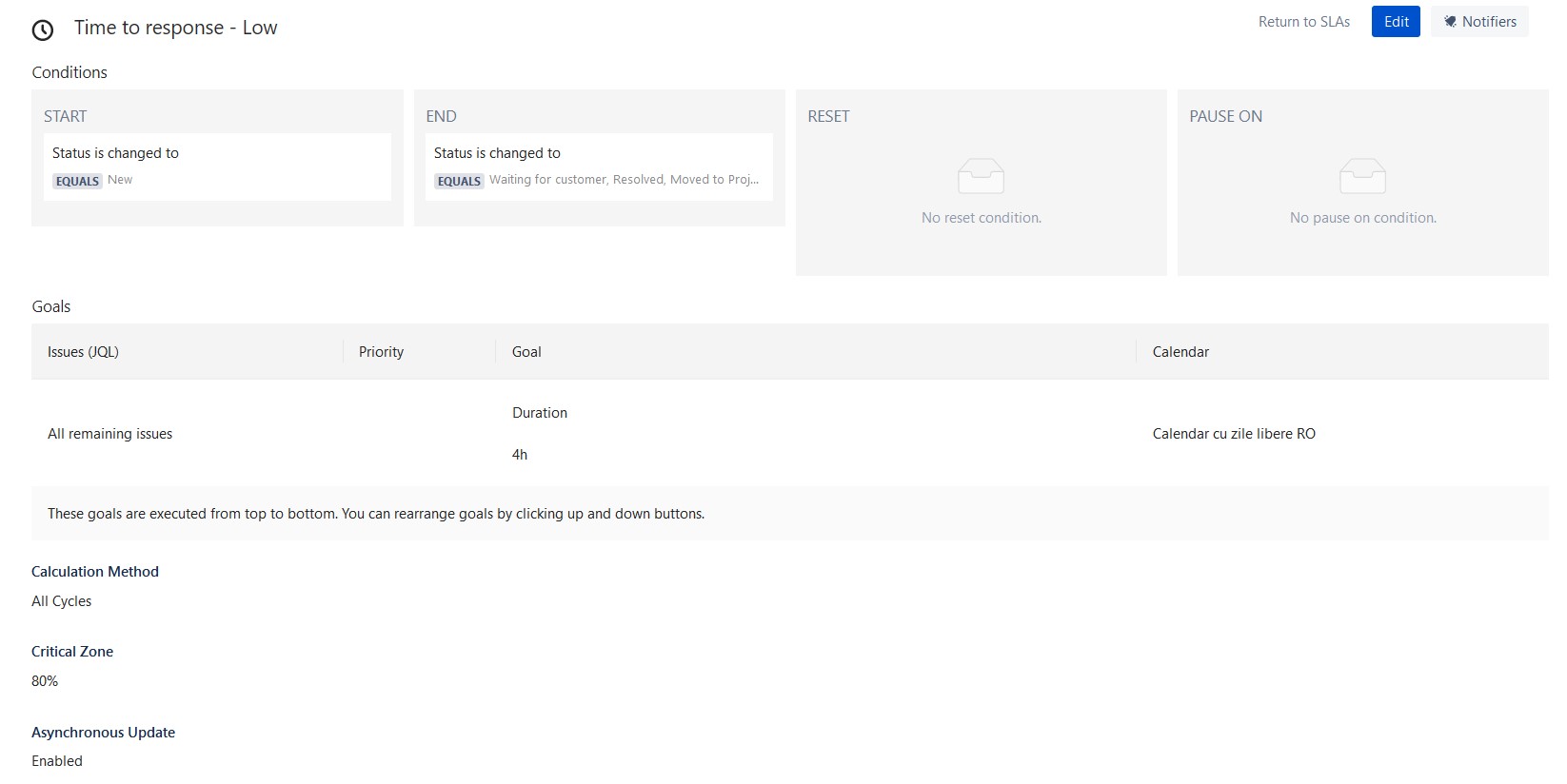The height and width of the screenshot is (784, 1567).
Task: Click 'All remaining issues' row cell
Action: click(110, 433)
